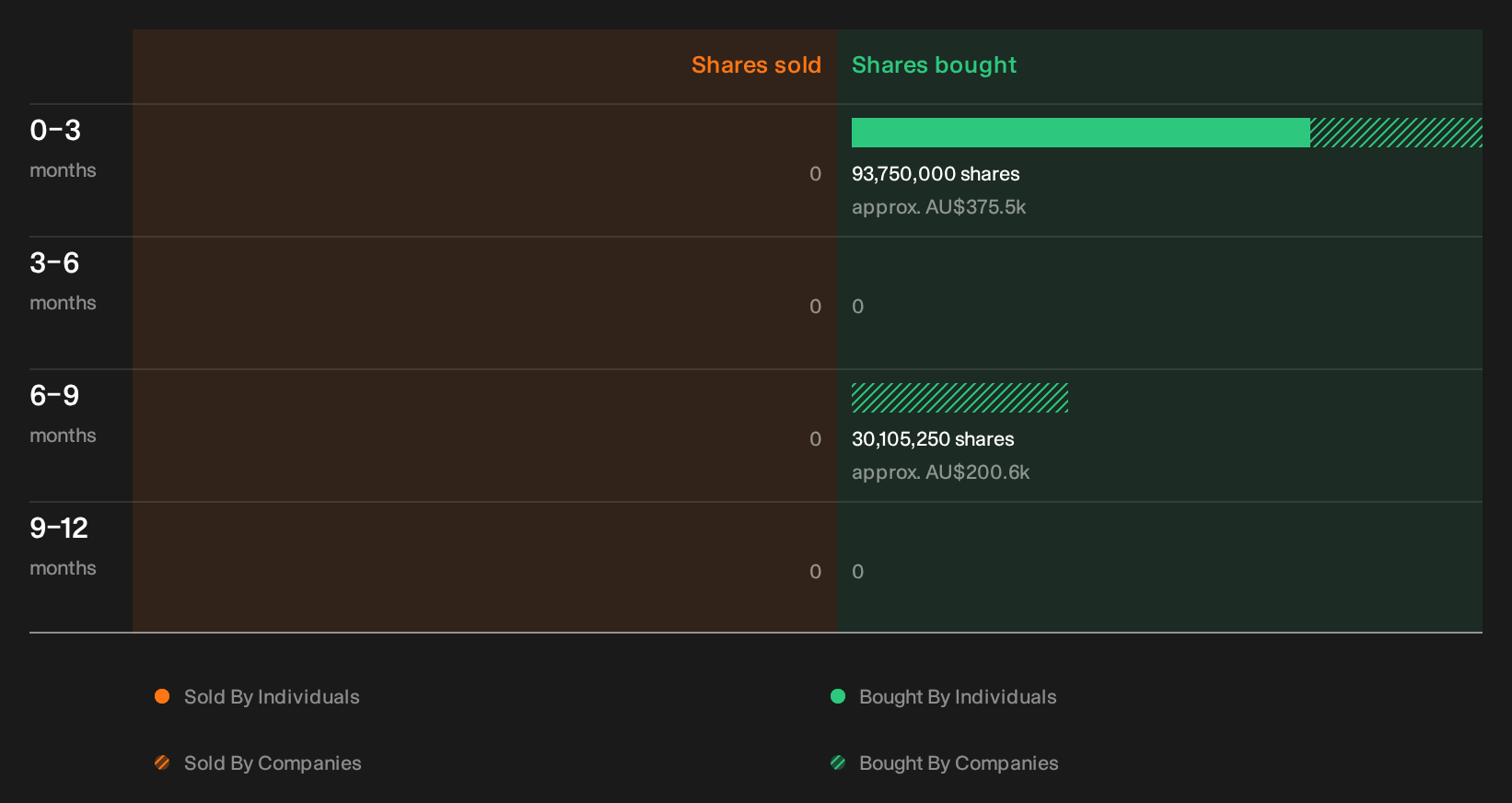
Task: Click the 'approx. AU$375.5k' amount
Action: (938, 207)
